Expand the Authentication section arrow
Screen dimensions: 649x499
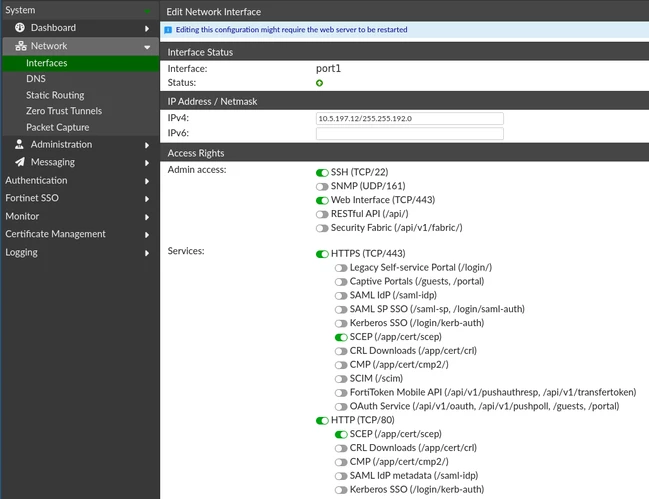147,181
